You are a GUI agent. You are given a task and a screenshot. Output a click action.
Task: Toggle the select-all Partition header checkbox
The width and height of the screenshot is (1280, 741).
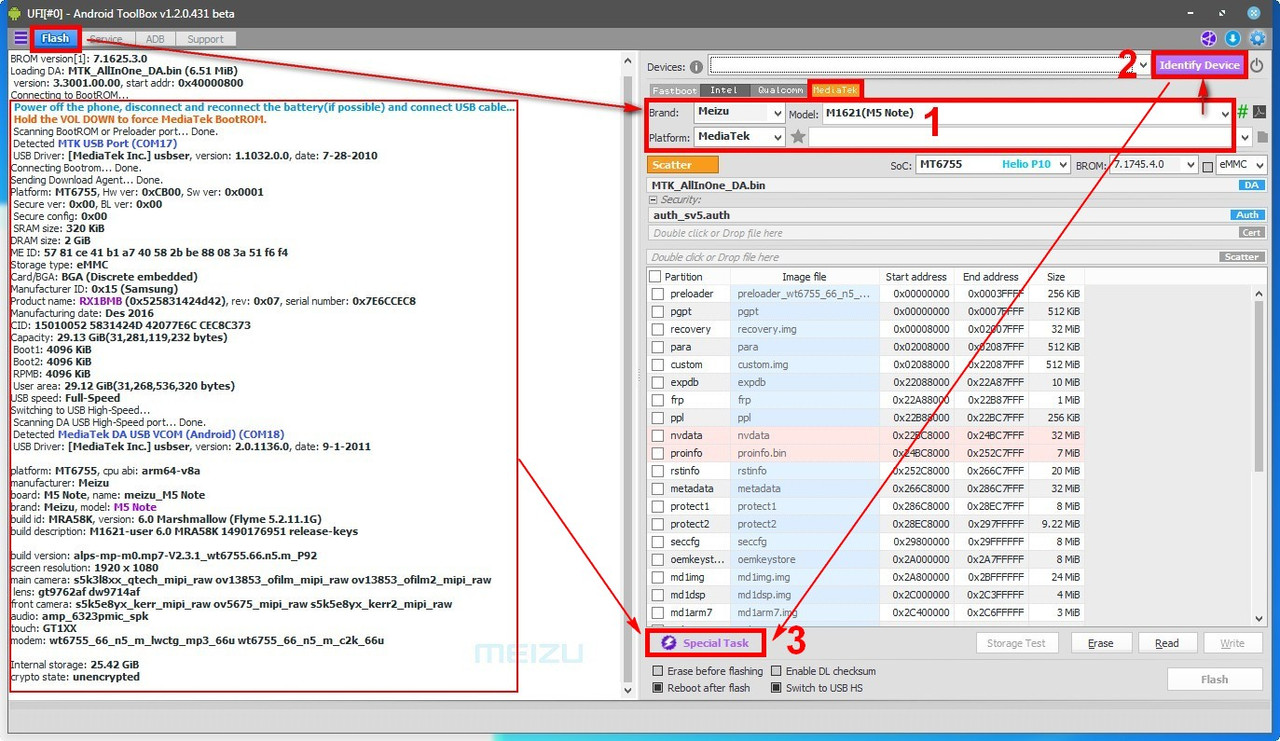tap(655, 277)
